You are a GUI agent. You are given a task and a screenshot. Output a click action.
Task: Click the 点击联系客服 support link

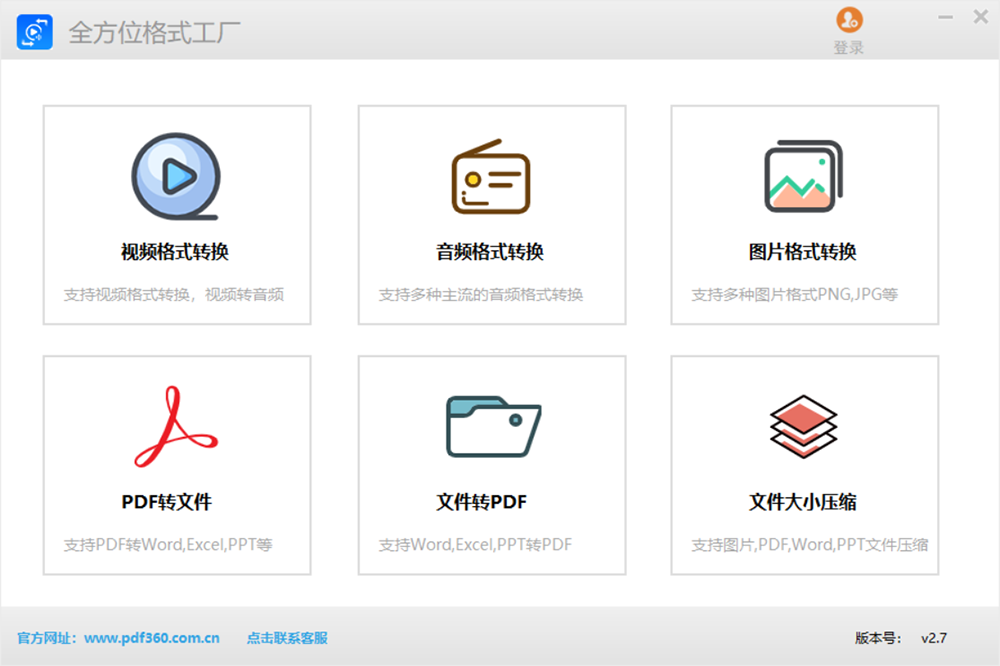click(x=287, y=638)
